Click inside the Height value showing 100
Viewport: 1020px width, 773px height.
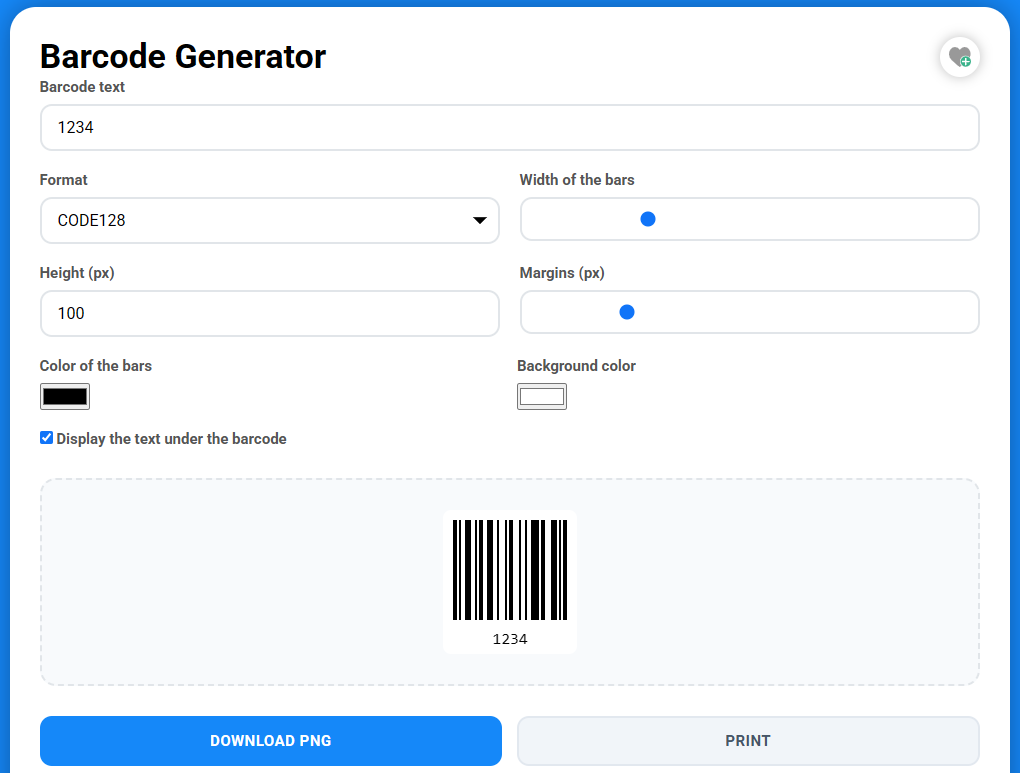(x=270, y=313)
